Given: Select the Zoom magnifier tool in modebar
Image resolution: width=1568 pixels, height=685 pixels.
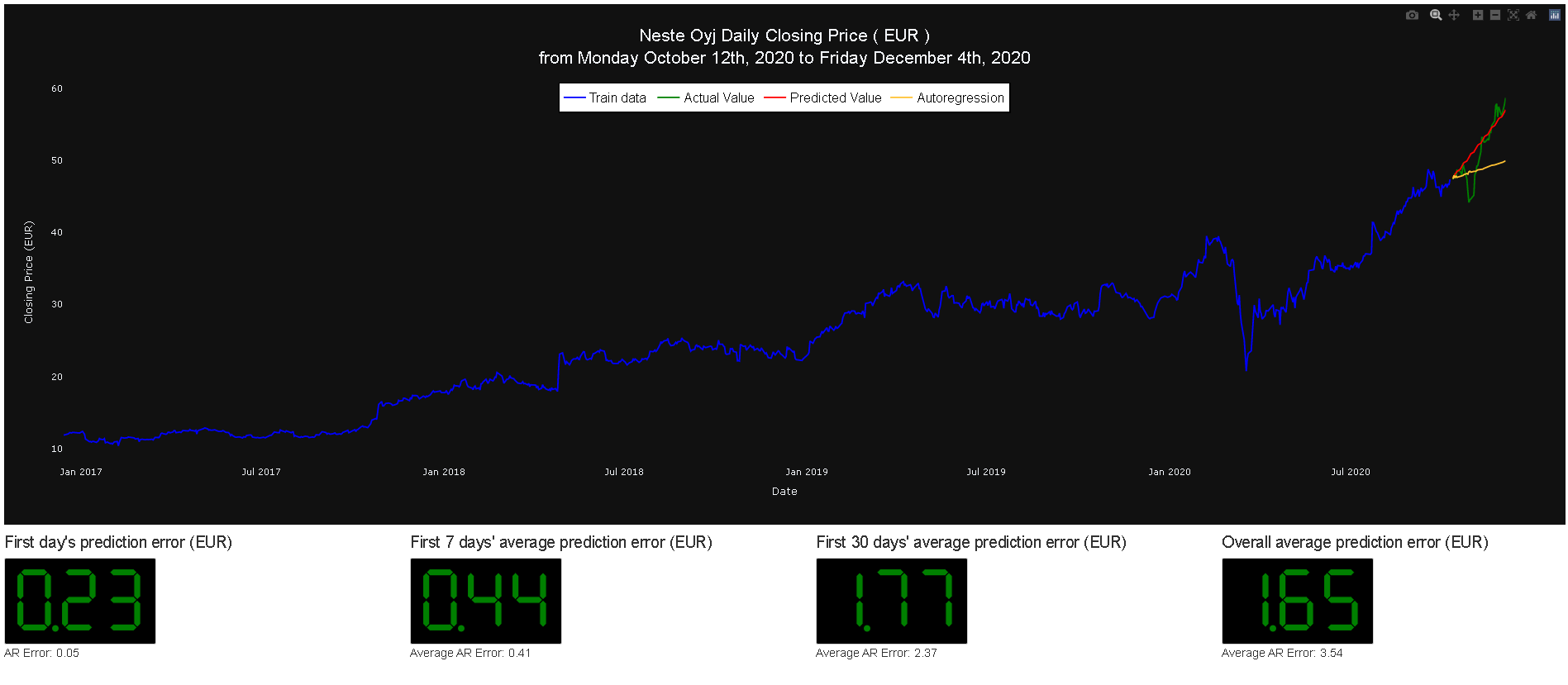Looking at the screenshot, I should pos(1436,15).
